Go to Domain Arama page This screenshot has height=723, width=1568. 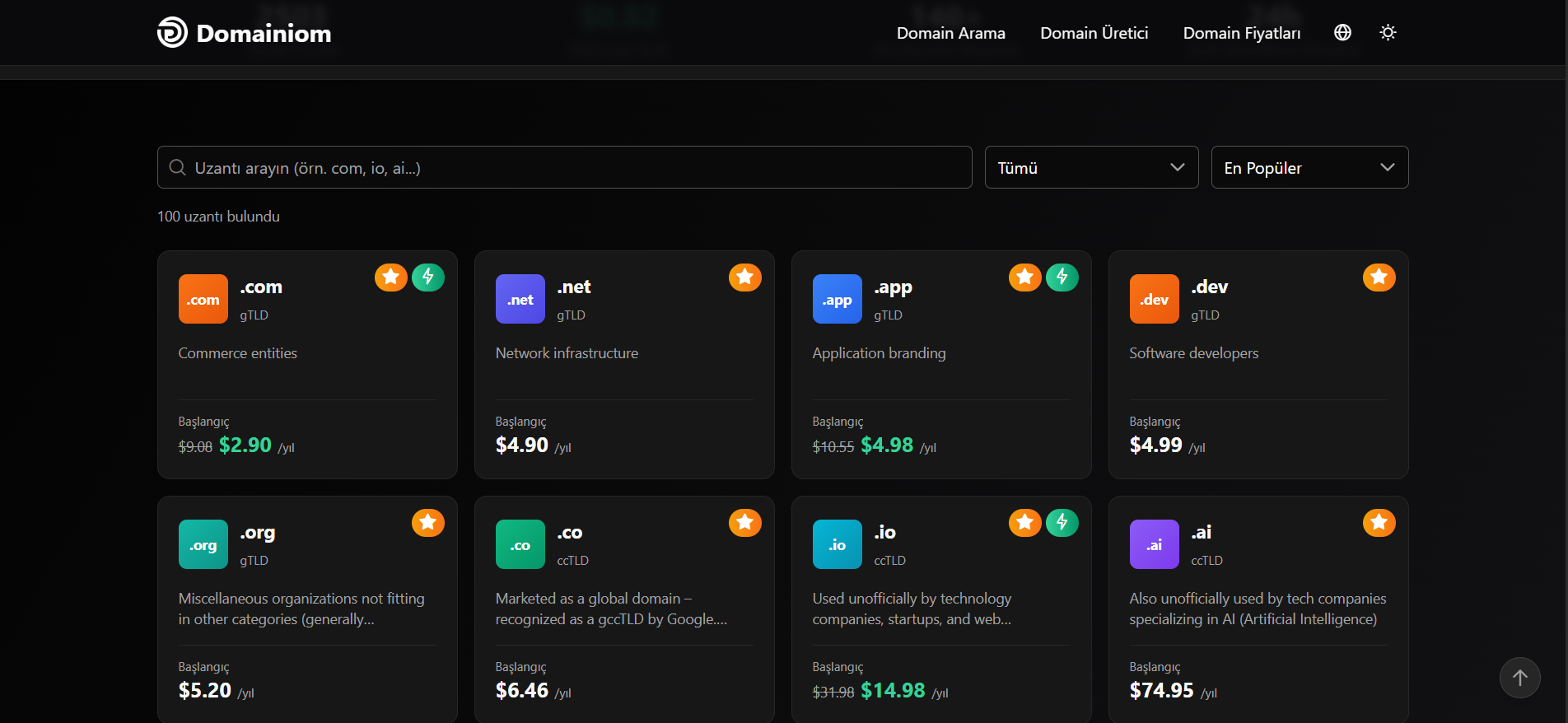coord(951,33)
